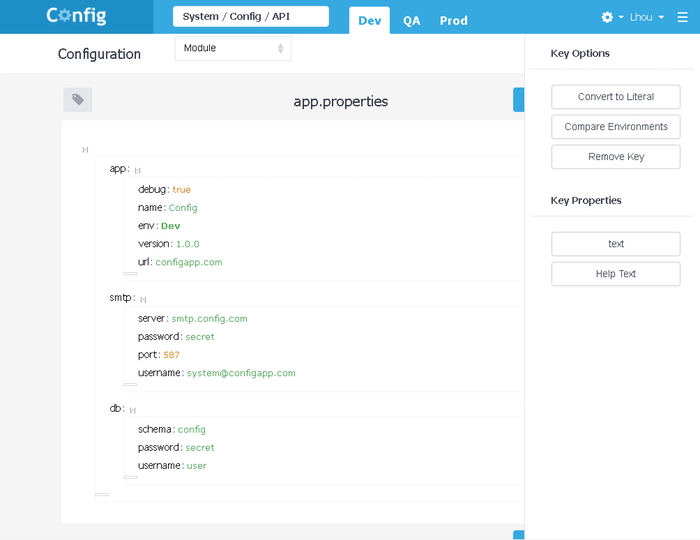This screenshot has height=540, width=700.
Task: Open the Module dropdown
Action: 233,48
